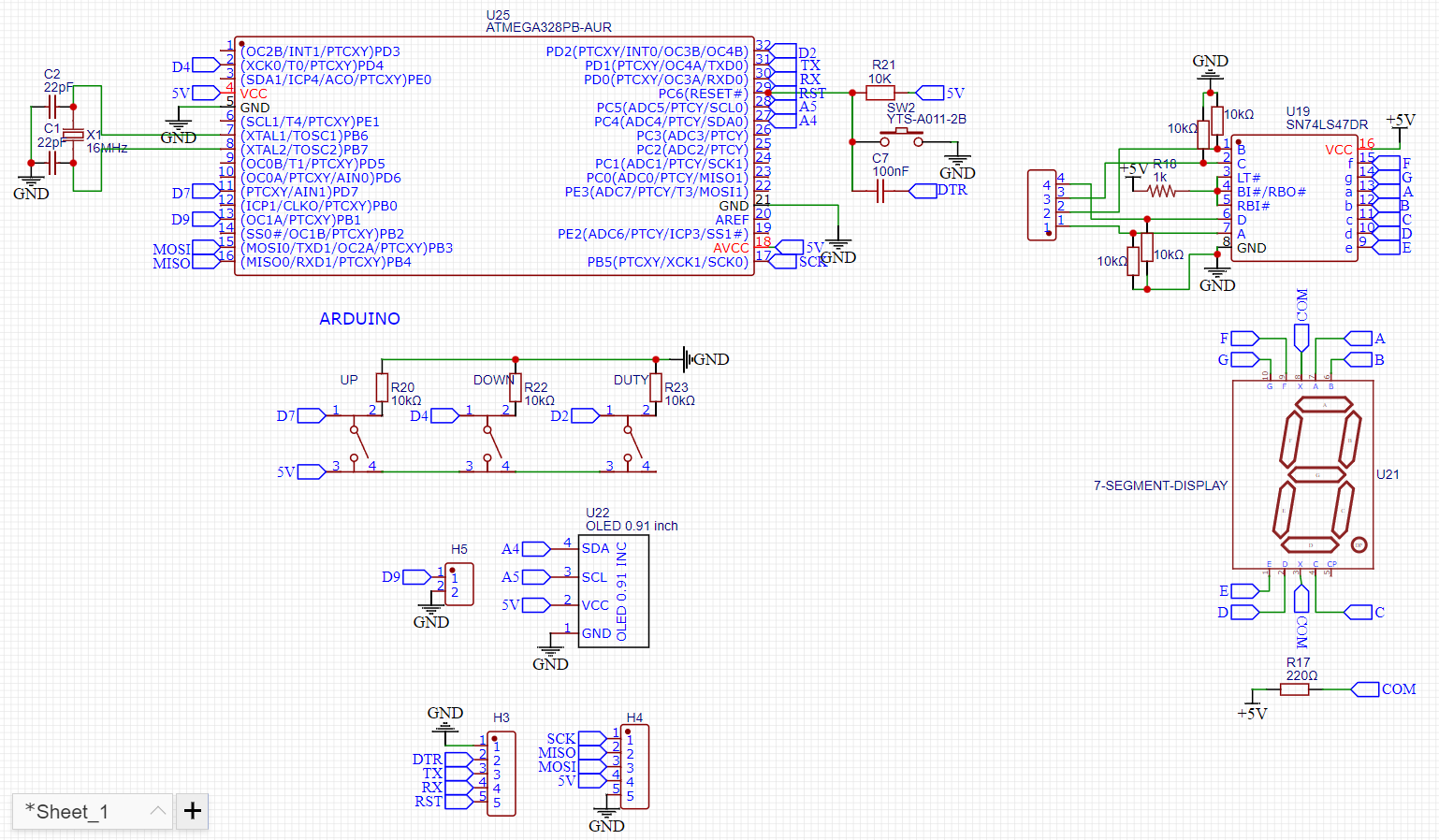This screenshot has width=1439, height=840.
Task: Select the UP button resistor R20
Action: tap(383, 386)
